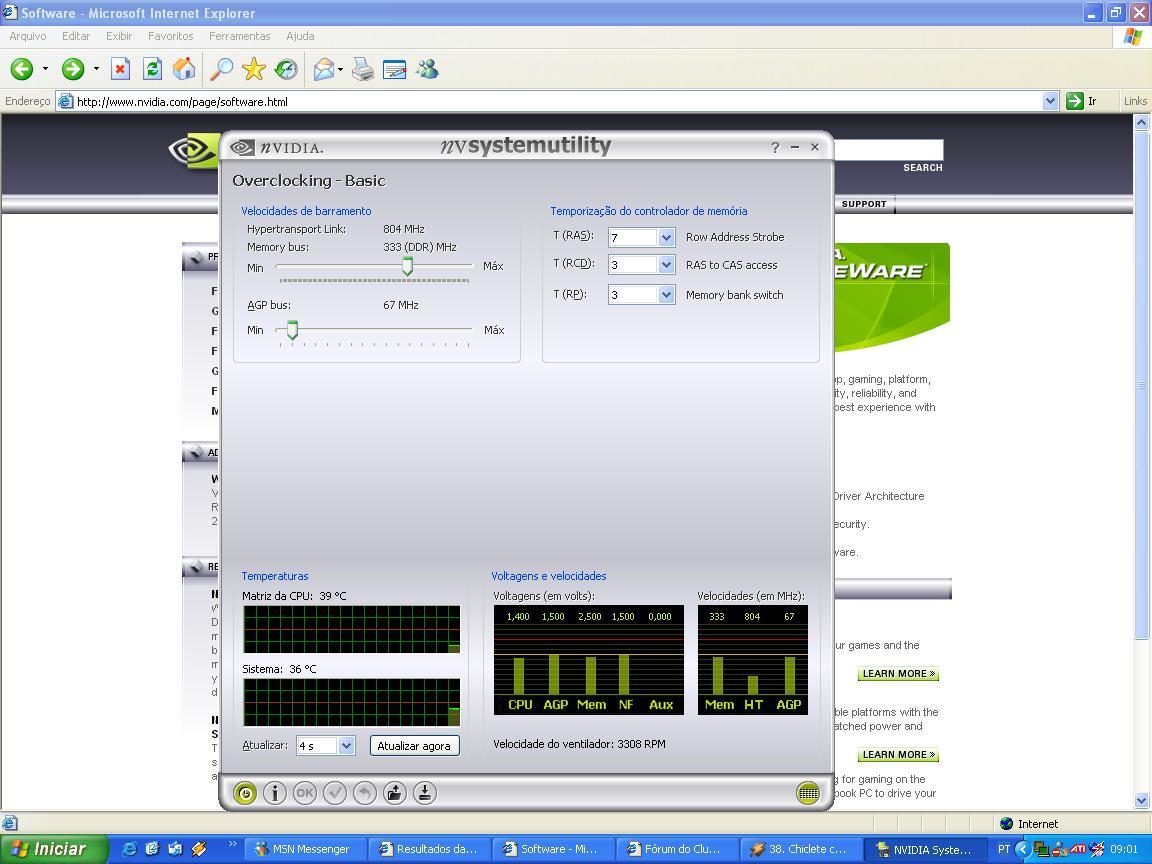
Task: Go to the Home page icon
Action: tap(184, 69)
